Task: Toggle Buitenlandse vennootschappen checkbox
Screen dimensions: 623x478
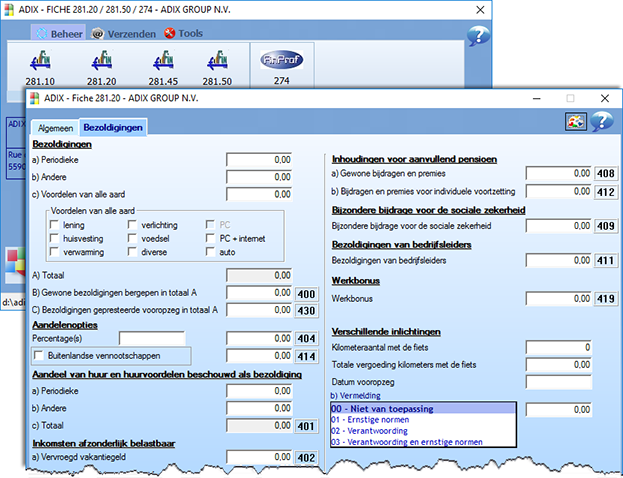Action: [x=39, y=355]
